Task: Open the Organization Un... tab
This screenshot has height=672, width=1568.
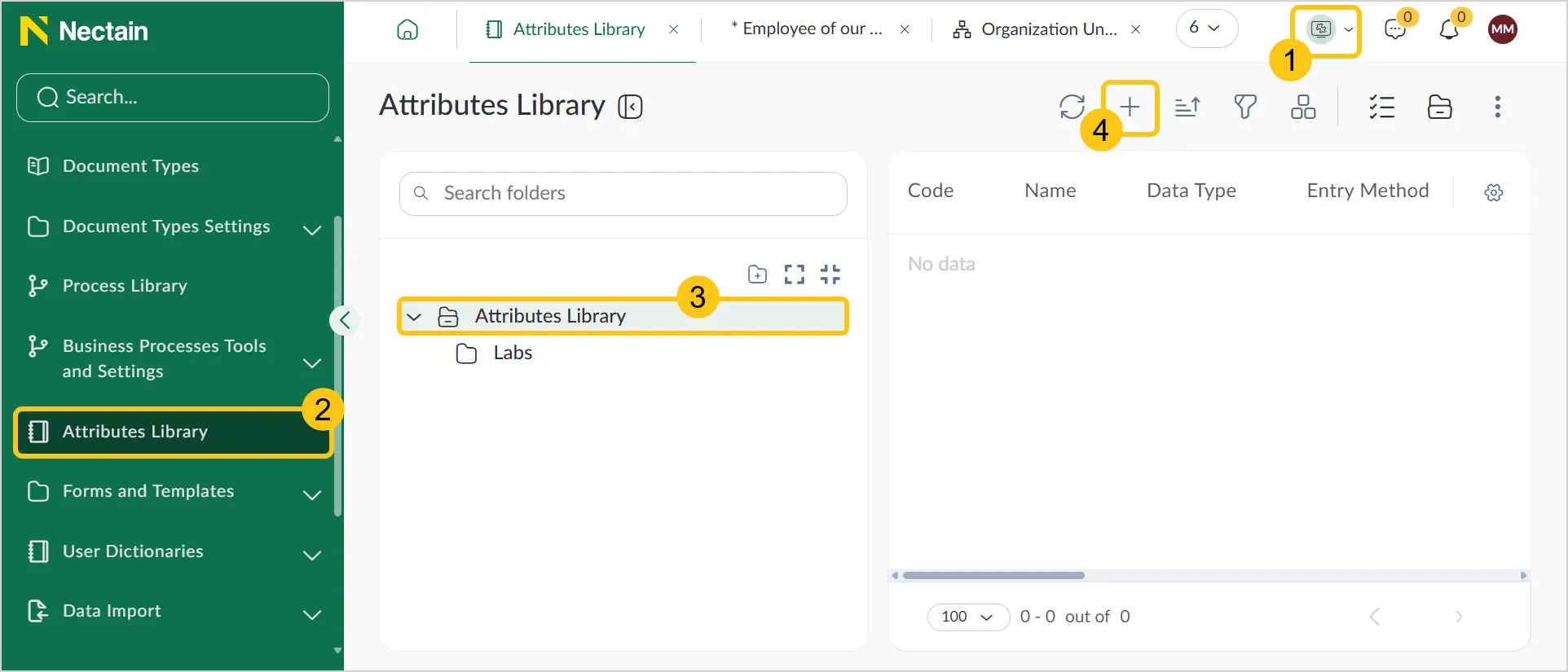Action: (x=1035, y=29)
